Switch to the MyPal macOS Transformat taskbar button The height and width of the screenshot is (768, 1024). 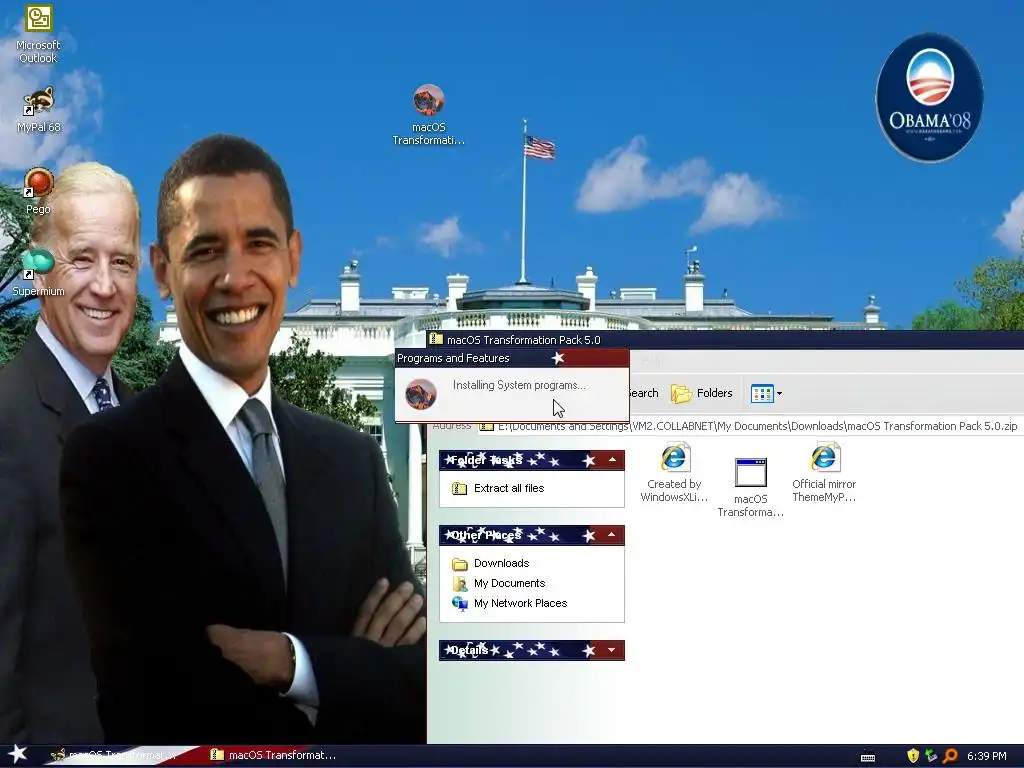point(114,755)
